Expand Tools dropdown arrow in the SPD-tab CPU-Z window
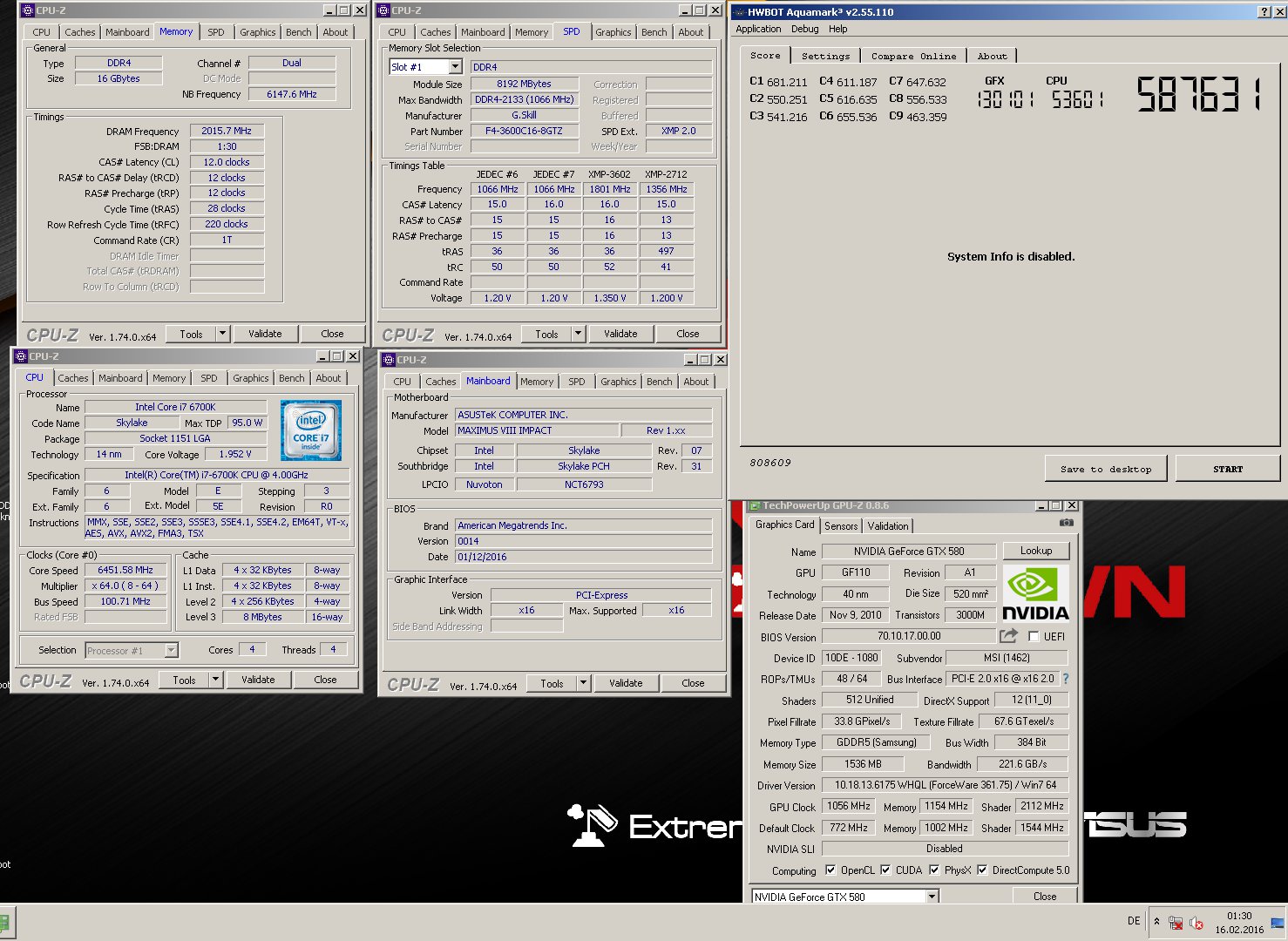This screenshot has height=941, width=1288. [579, 334]
